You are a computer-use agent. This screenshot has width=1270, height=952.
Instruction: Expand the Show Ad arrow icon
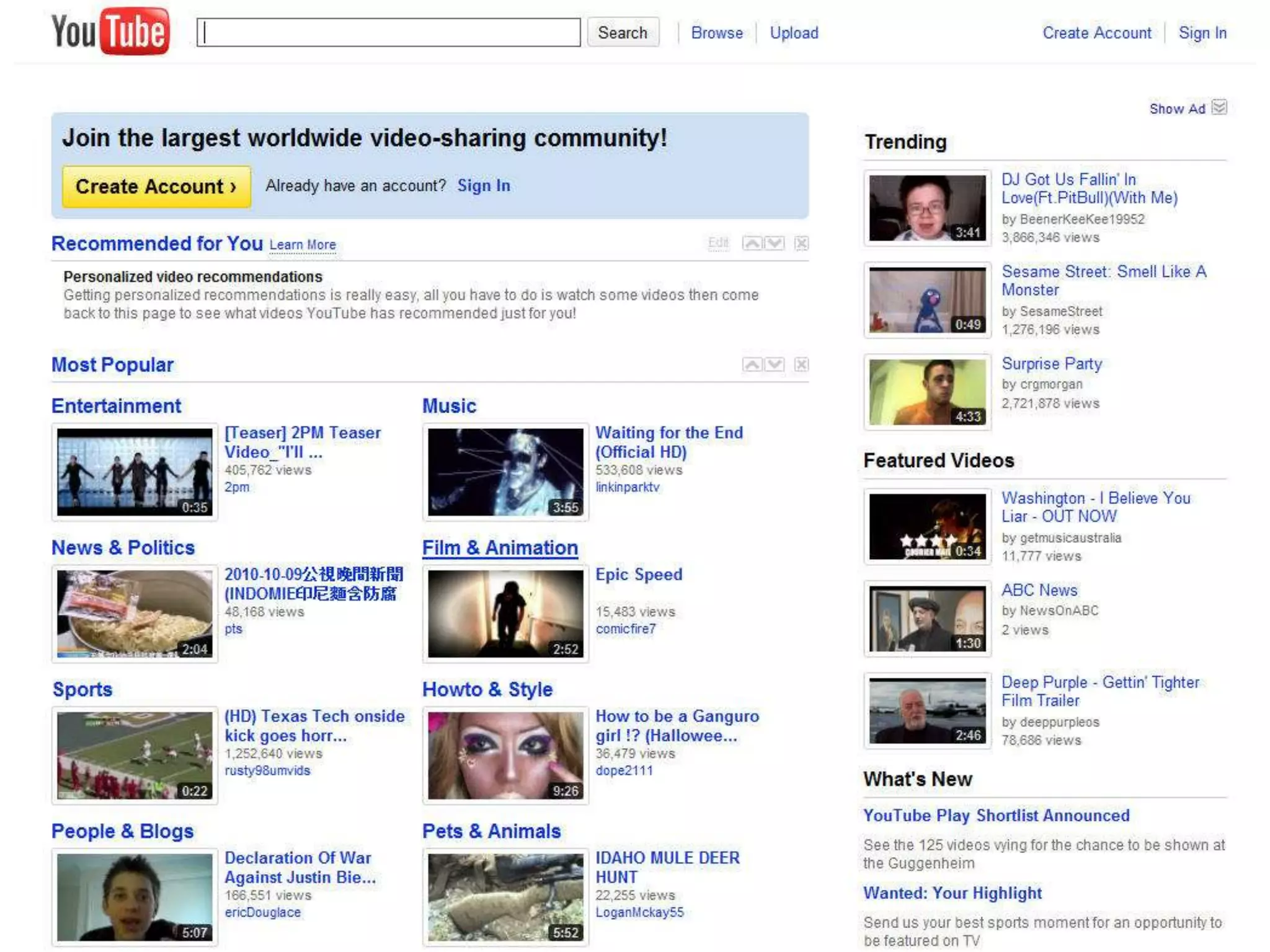point(1219,108)
